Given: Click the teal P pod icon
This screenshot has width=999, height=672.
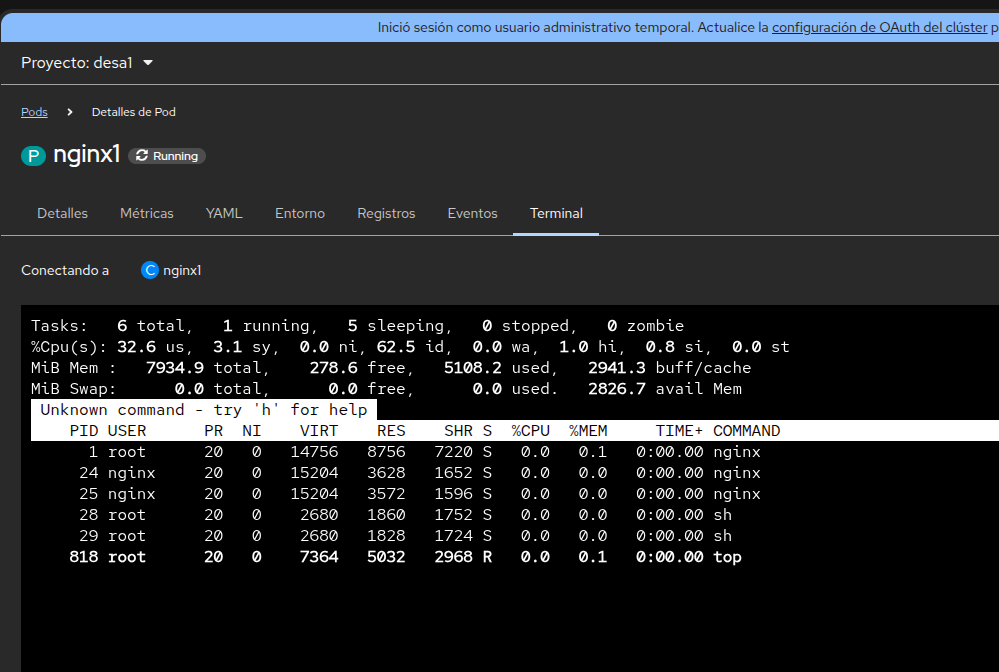Looking at the screenshot, I should [33, 156].
